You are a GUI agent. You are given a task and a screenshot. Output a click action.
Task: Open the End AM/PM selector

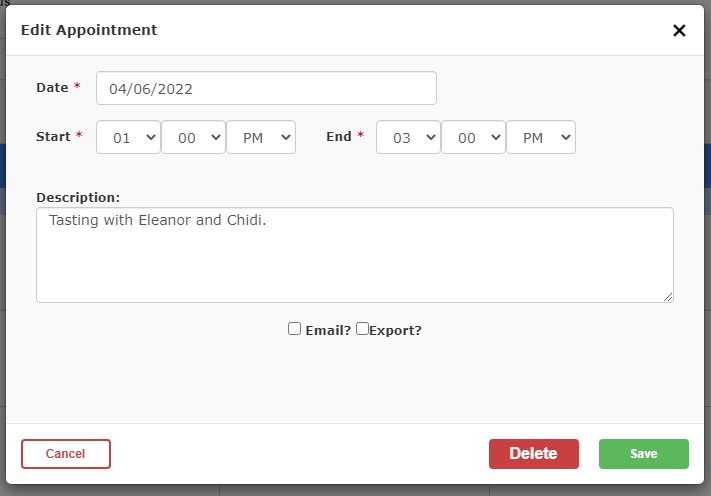point(541,137)
